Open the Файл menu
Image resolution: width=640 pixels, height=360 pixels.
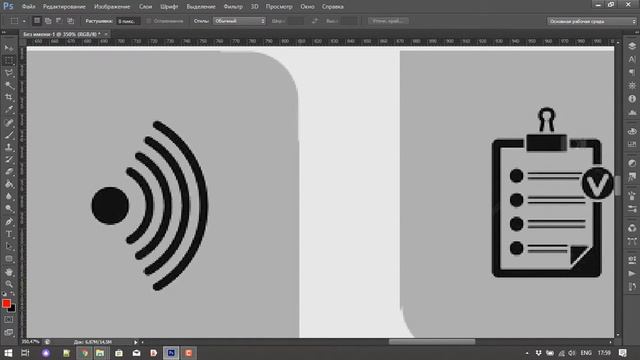point(28,7)
